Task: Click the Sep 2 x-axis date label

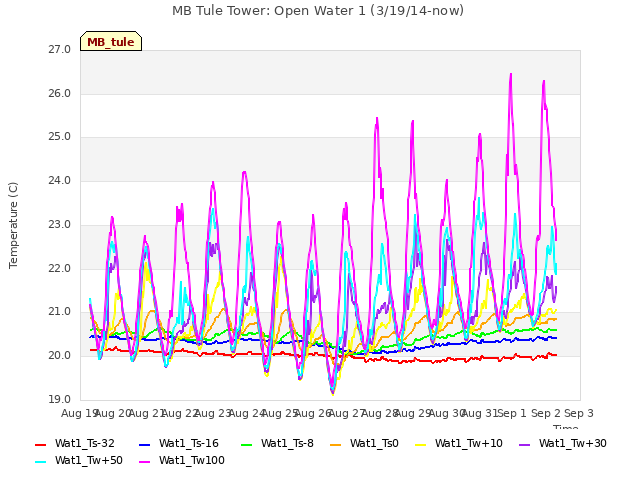Action: [x=546, y=413]
